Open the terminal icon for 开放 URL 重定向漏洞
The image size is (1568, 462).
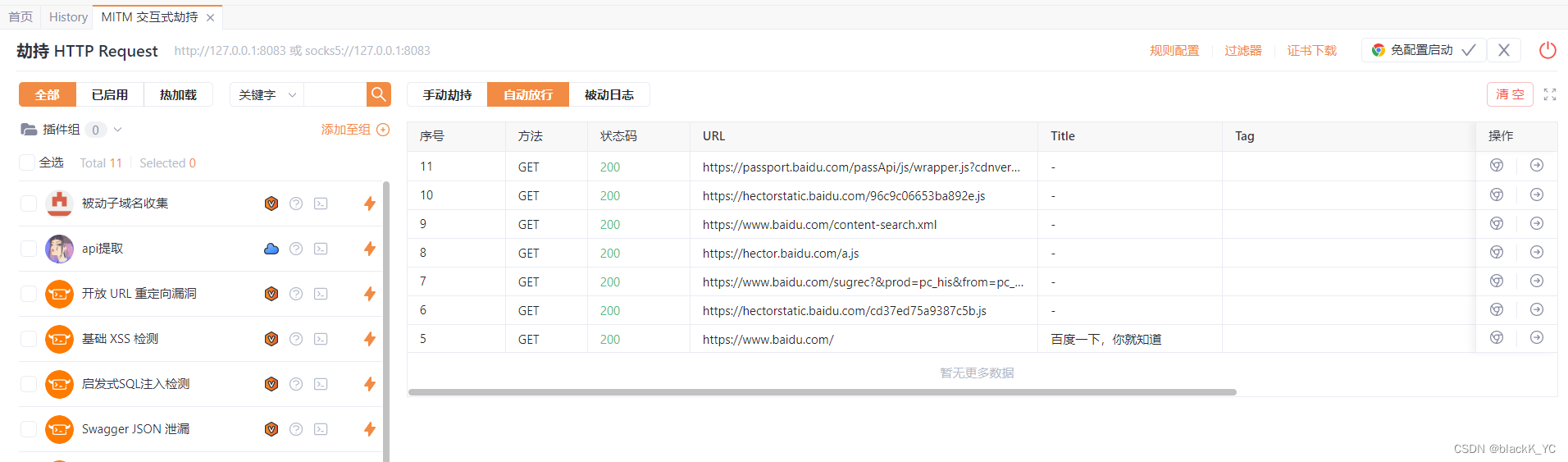(x=321, y=294)
